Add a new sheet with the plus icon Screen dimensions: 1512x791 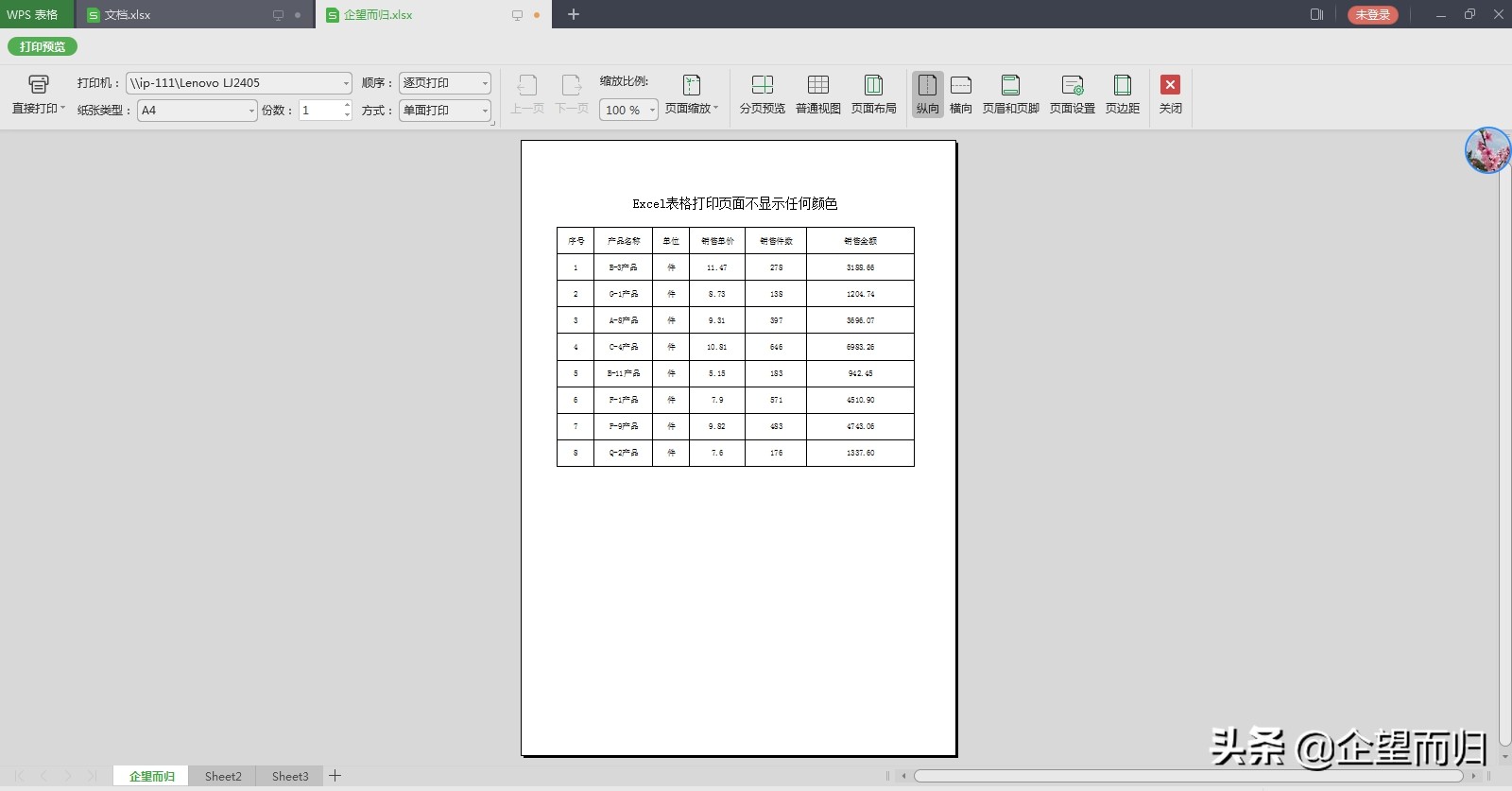click(335, 776)
